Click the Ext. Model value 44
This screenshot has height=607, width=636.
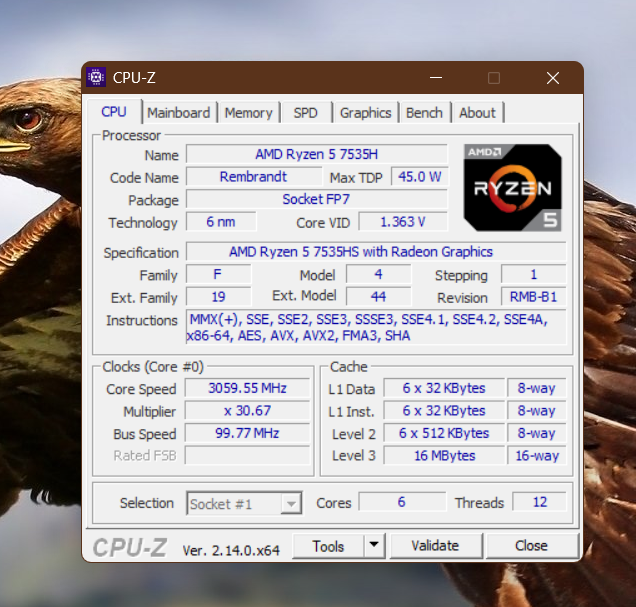pyautogui.click(x=378, y=297)
